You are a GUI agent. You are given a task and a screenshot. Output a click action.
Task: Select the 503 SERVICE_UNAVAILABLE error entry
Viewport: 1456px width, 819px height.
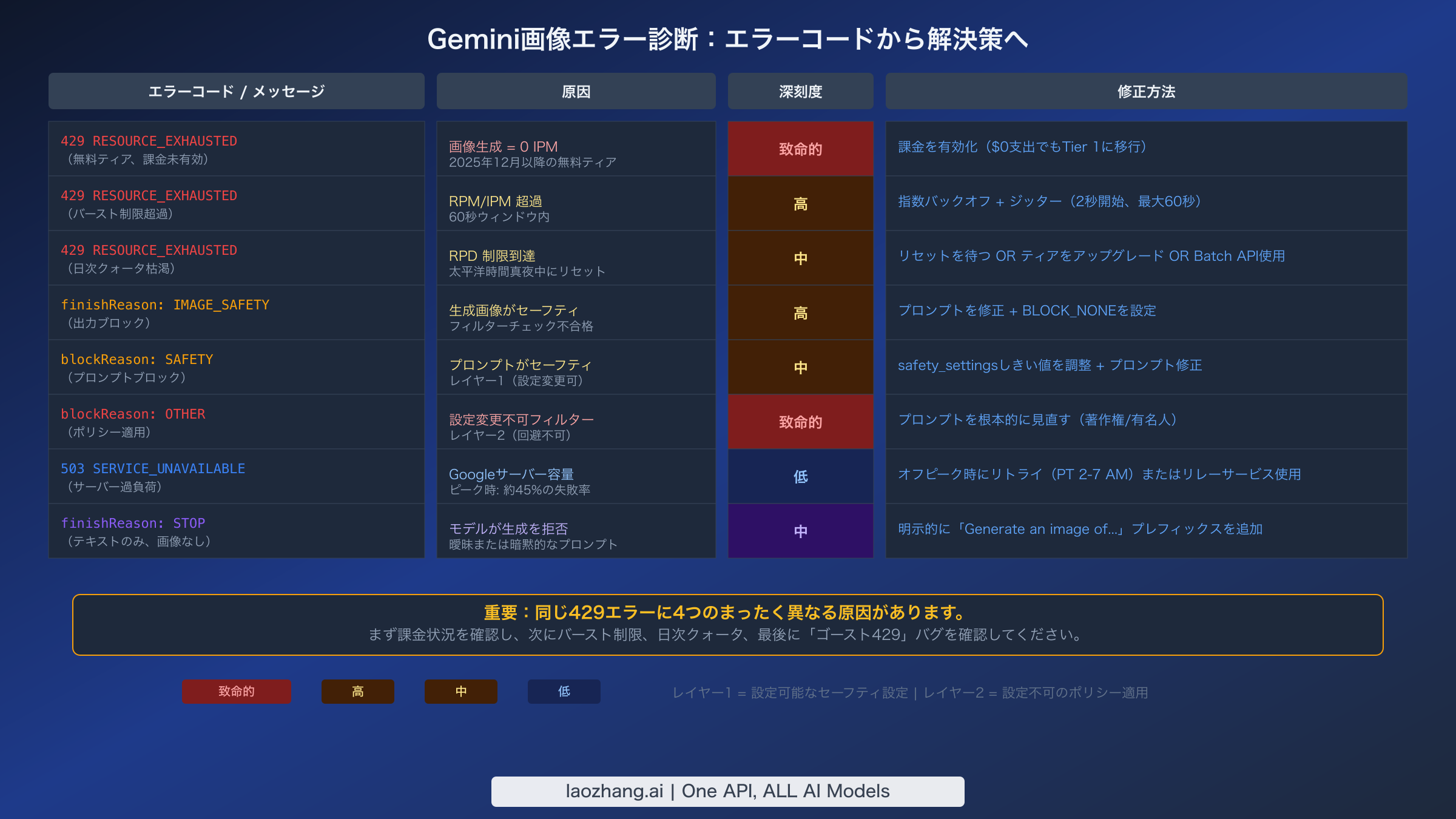tap(237, 476)
